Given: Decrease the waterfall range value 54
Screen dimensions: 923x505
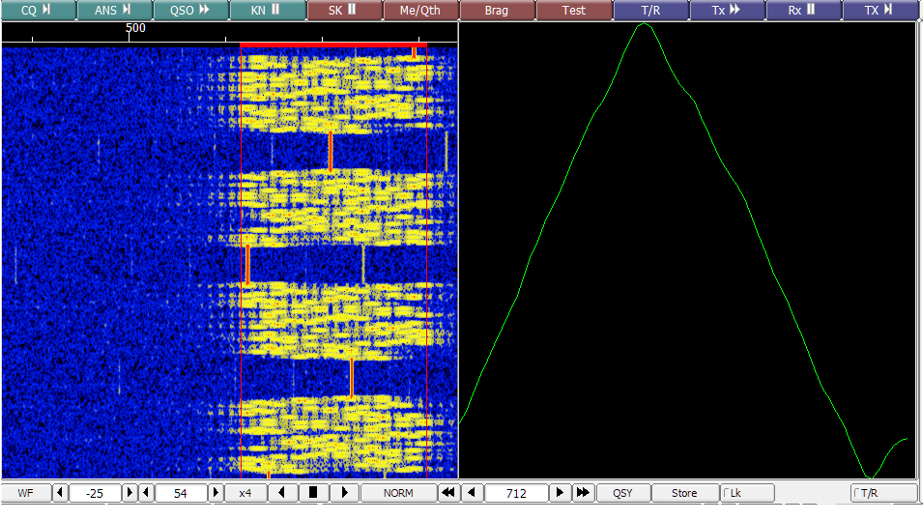Looking at the screenshot, I should (x=146, y=493).
